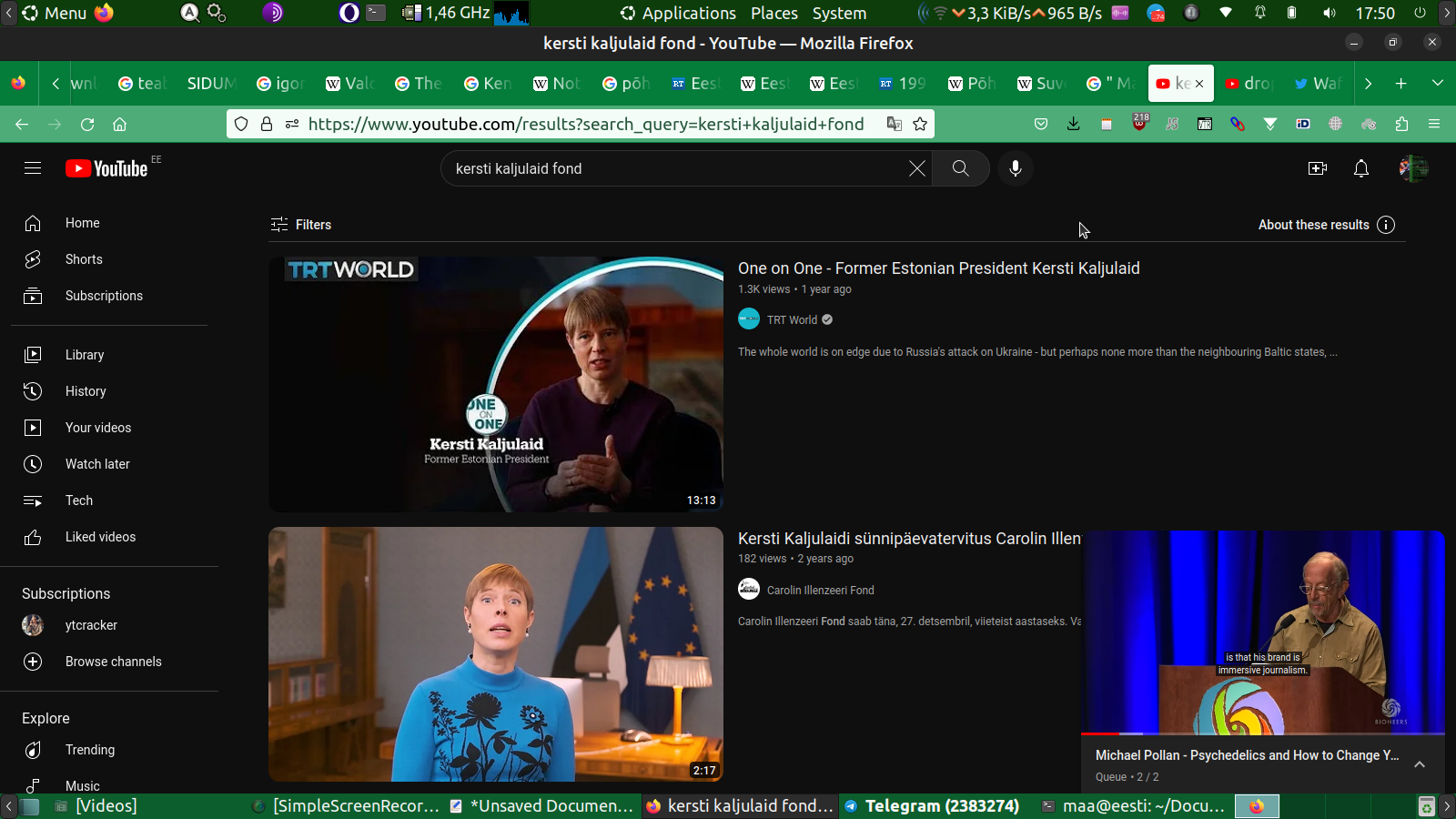This screenshot has height=819, width=1456.
Task: Open the translate page icon in the address bar
Action: 895,124
